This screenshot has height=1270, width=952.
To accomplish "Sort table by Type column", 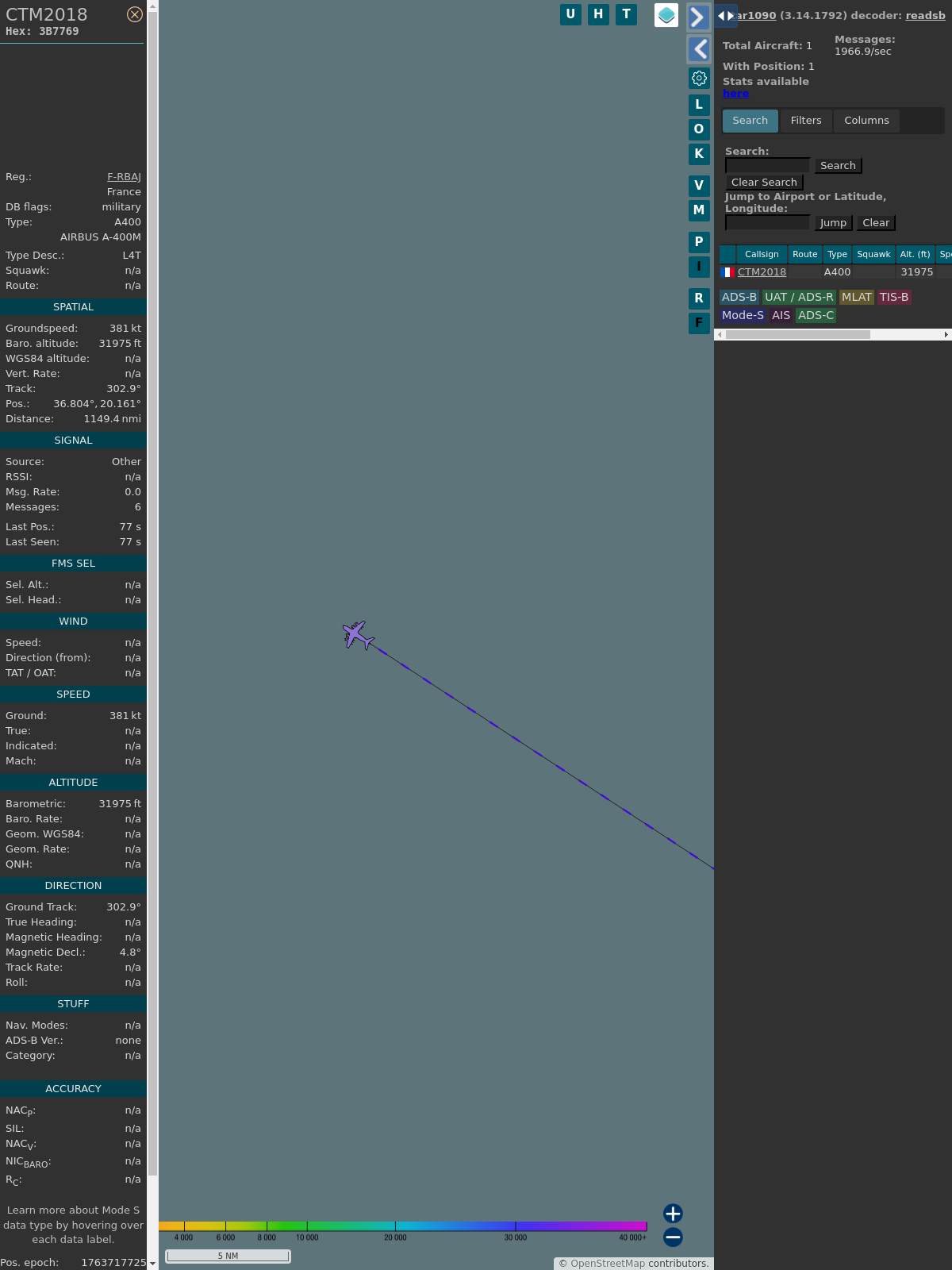I will coord(837,254).
